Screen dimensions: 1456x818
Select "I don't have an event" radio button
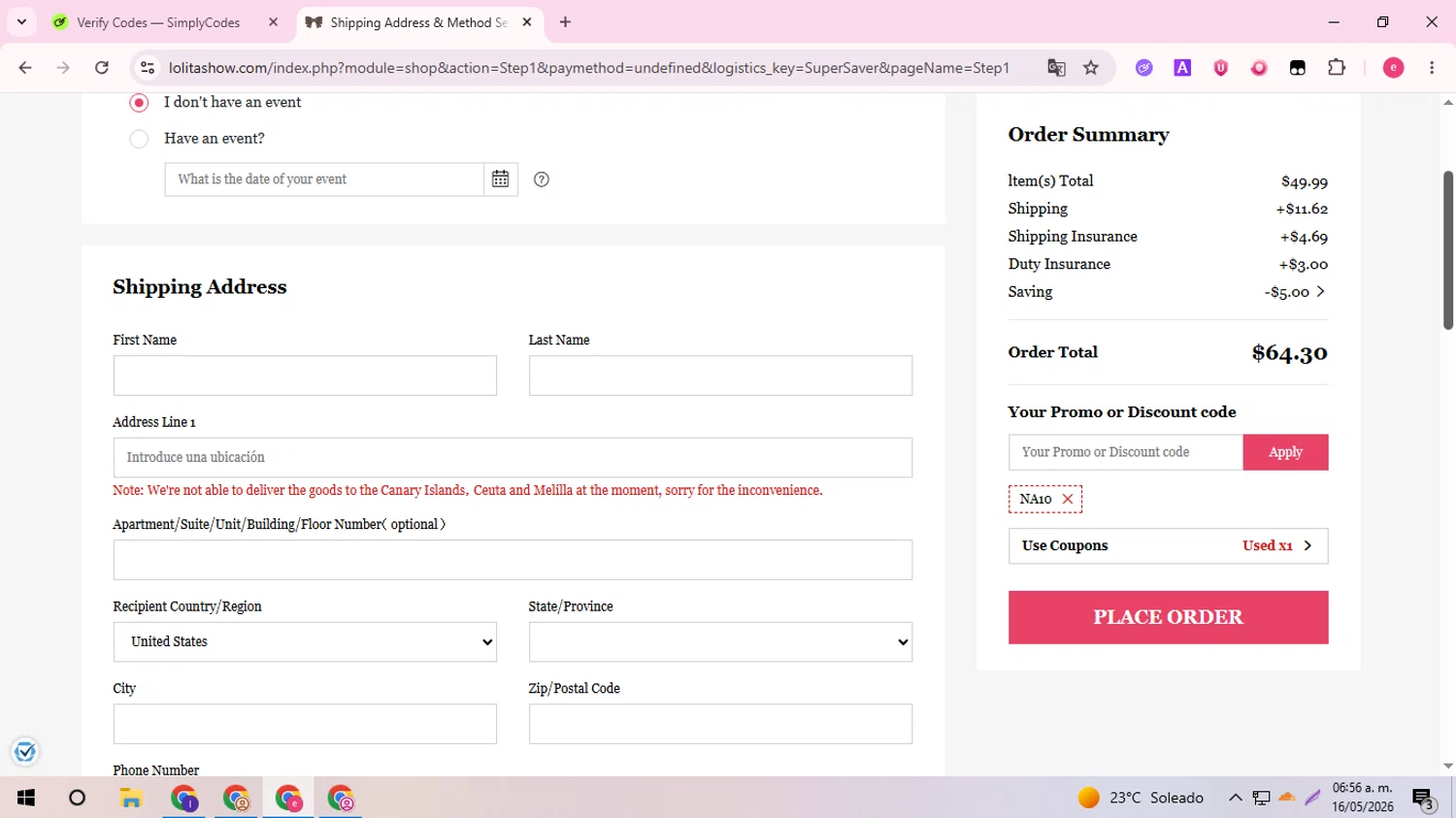139,102
